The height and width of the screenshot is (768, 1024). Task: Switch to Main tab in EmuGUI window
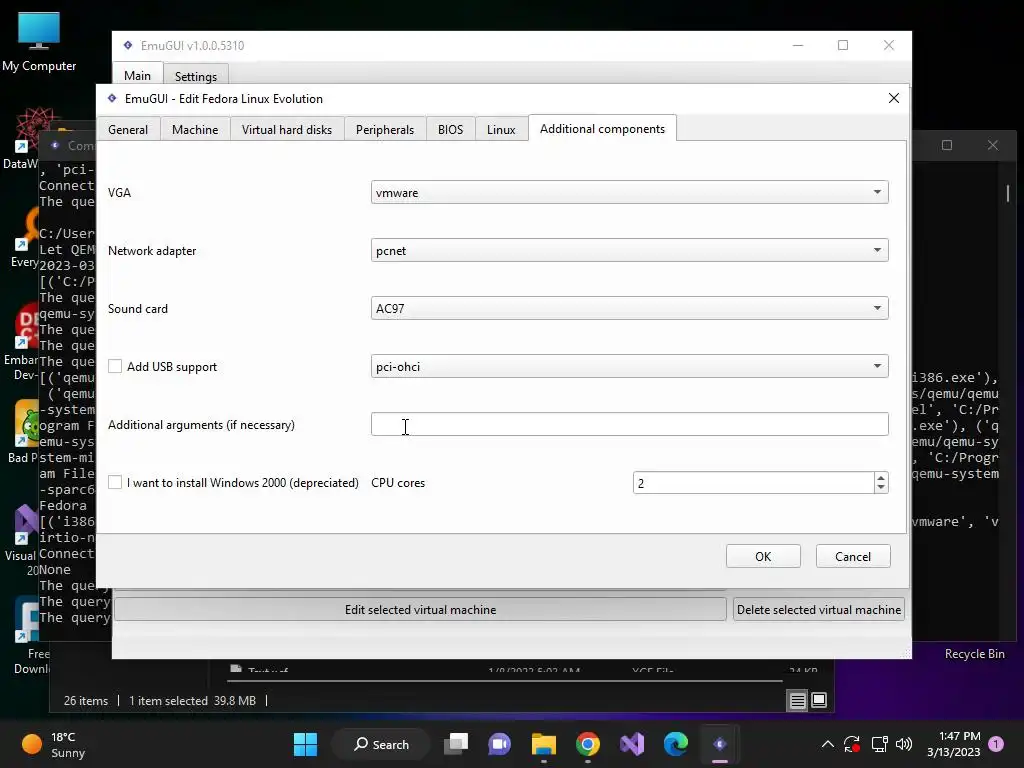click(137, 75)
